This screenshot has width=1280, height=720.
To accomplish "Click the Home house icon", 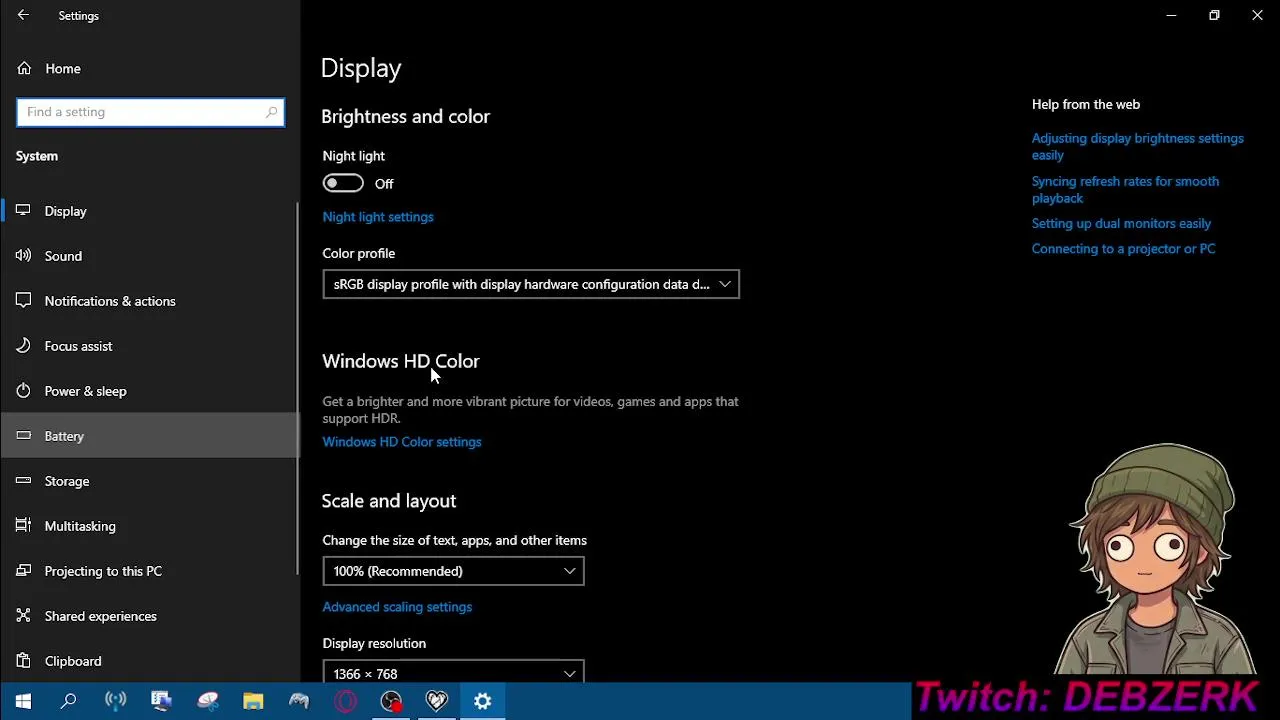I will (x=24, y=69).
